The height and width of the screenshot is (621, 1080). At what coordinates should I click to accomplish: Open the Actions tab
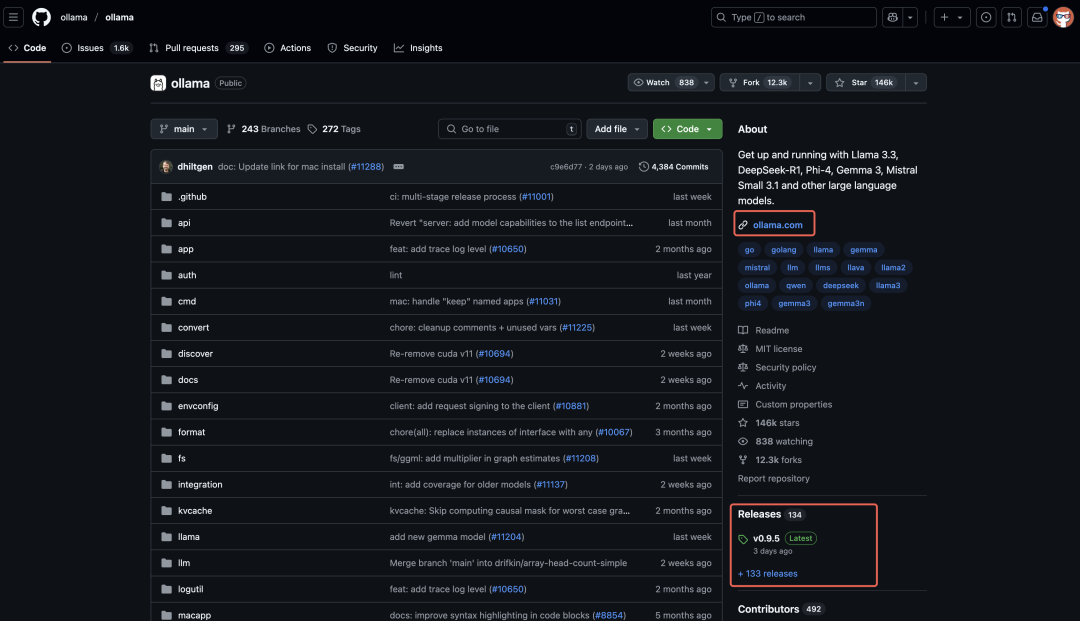288,48
